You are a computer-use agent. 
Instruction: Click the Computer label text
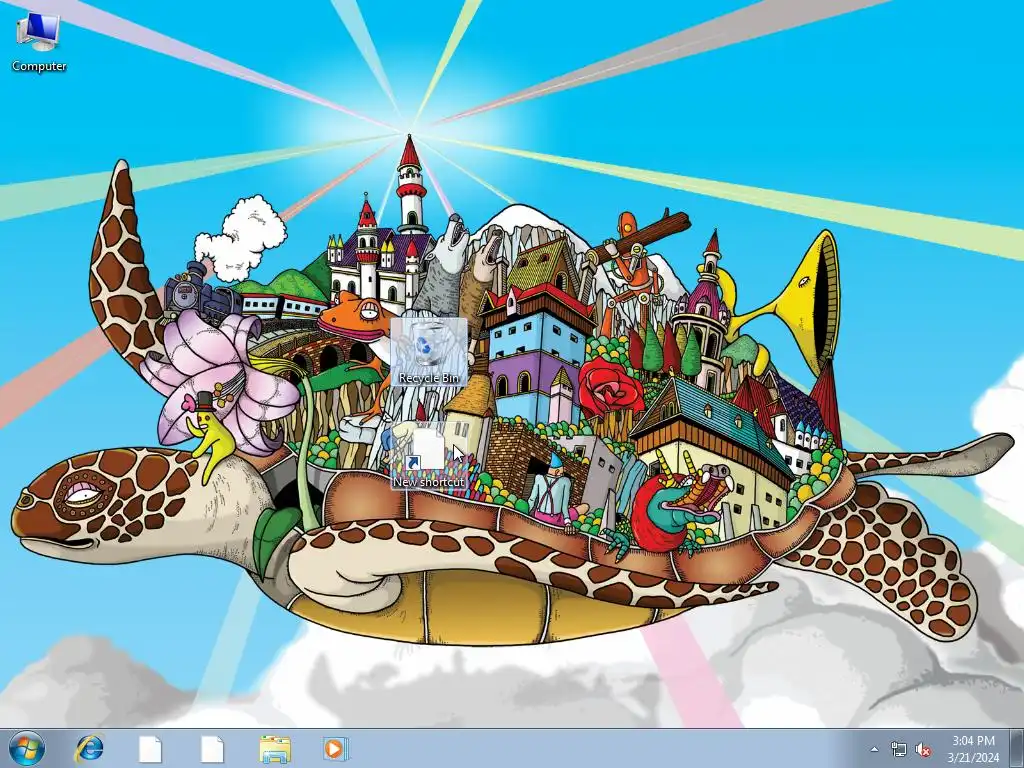39,66
